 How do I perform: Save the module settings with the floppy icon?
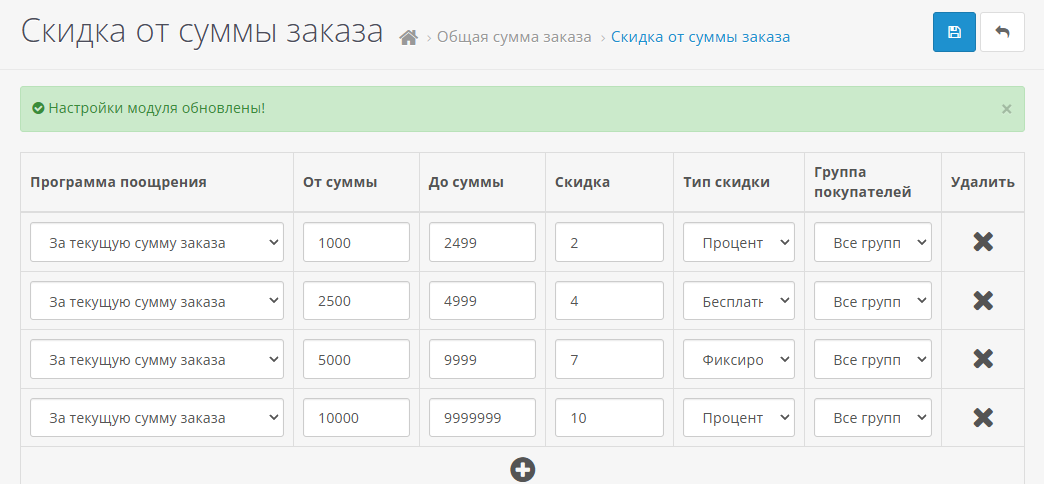tap(954, 32)
